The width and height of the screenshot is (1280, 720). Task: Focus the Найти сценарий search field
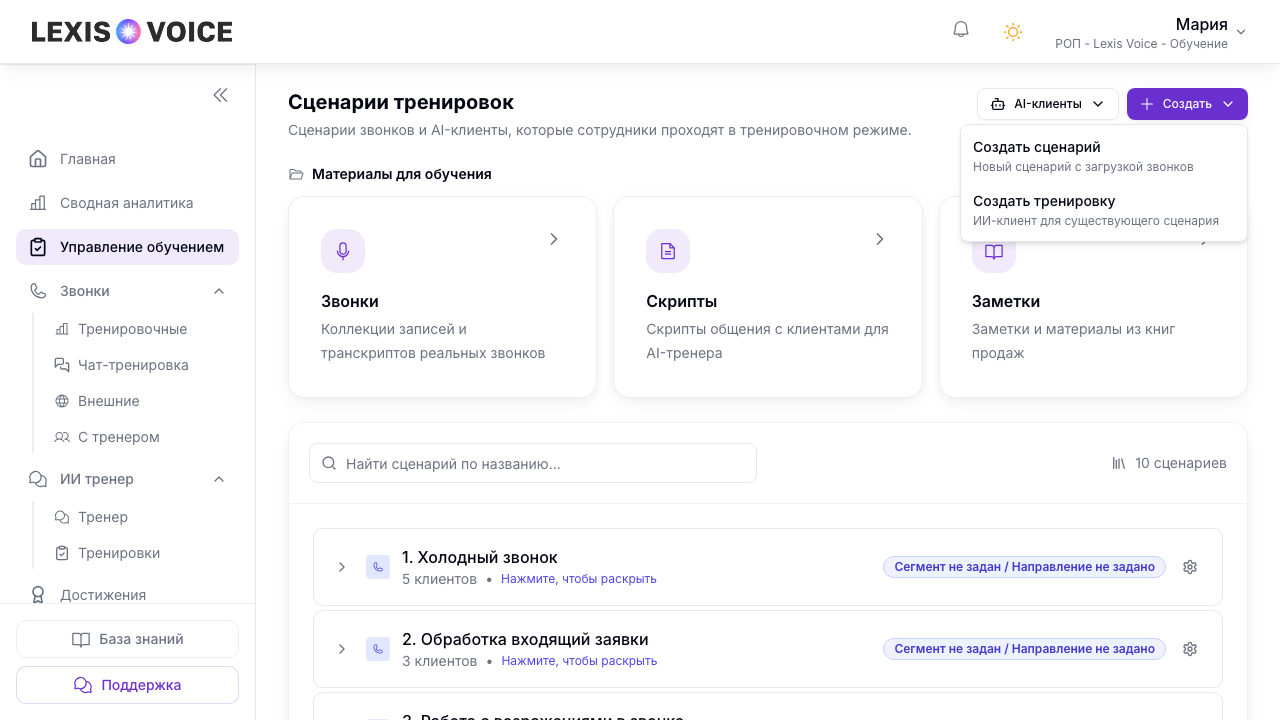533,463
